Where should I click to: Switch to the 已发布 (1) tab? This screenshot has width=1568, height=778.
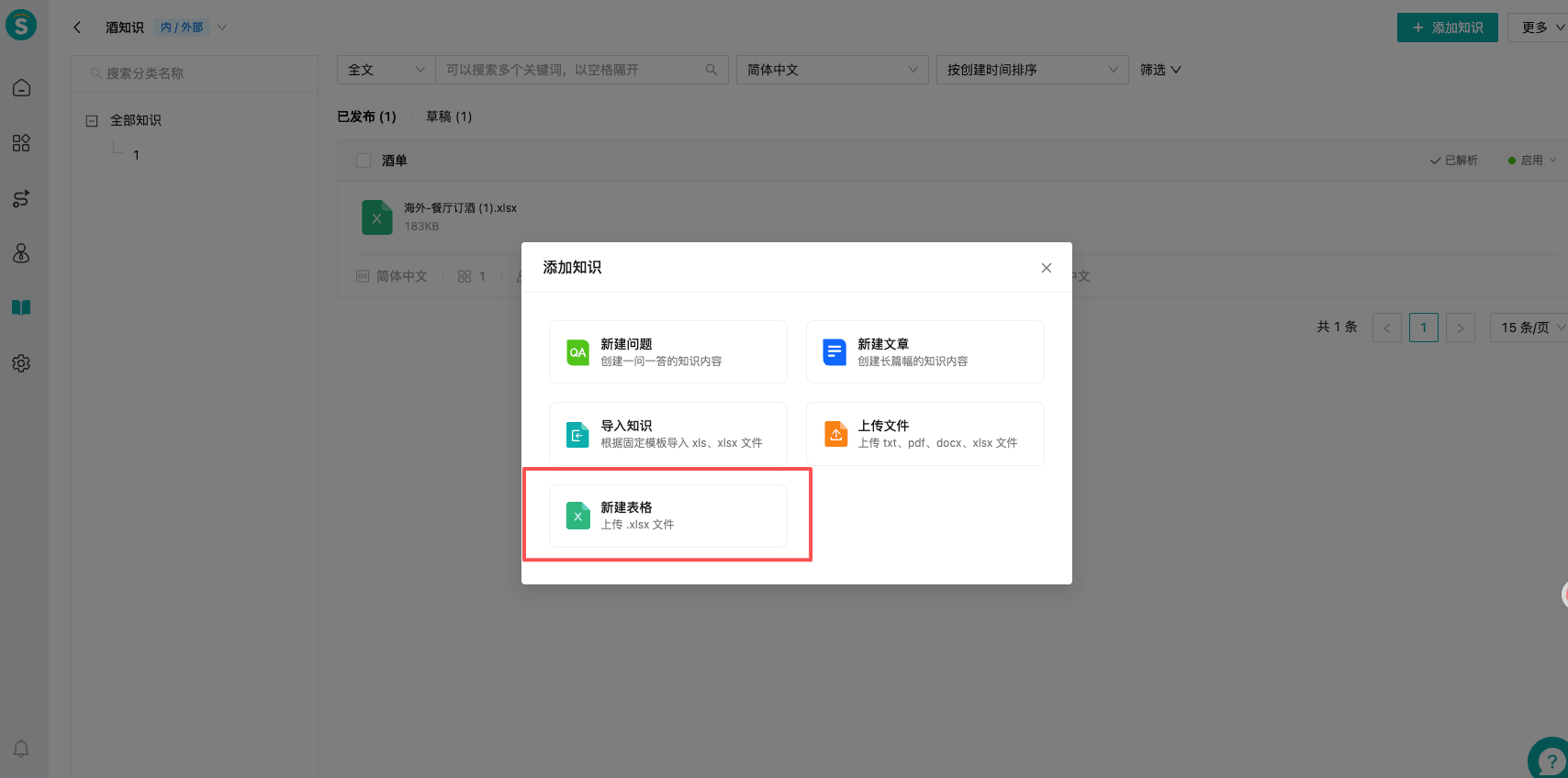coord(366,117)
